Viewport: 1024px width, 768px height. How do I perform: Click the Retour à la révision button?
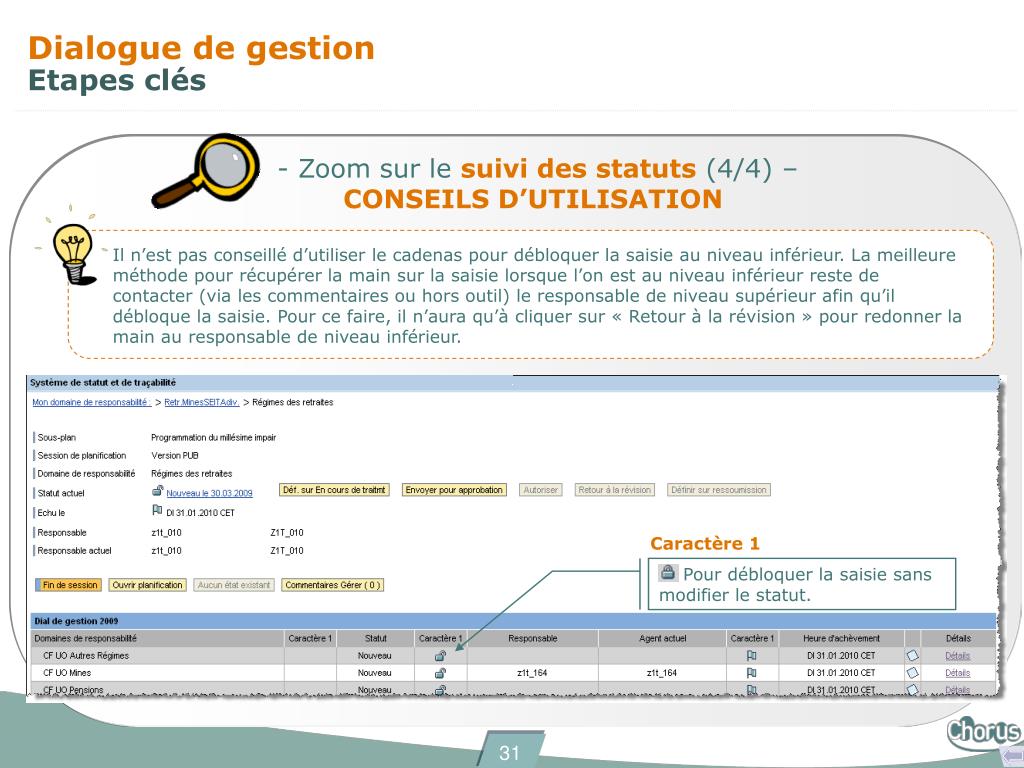[x=615, y=490]
